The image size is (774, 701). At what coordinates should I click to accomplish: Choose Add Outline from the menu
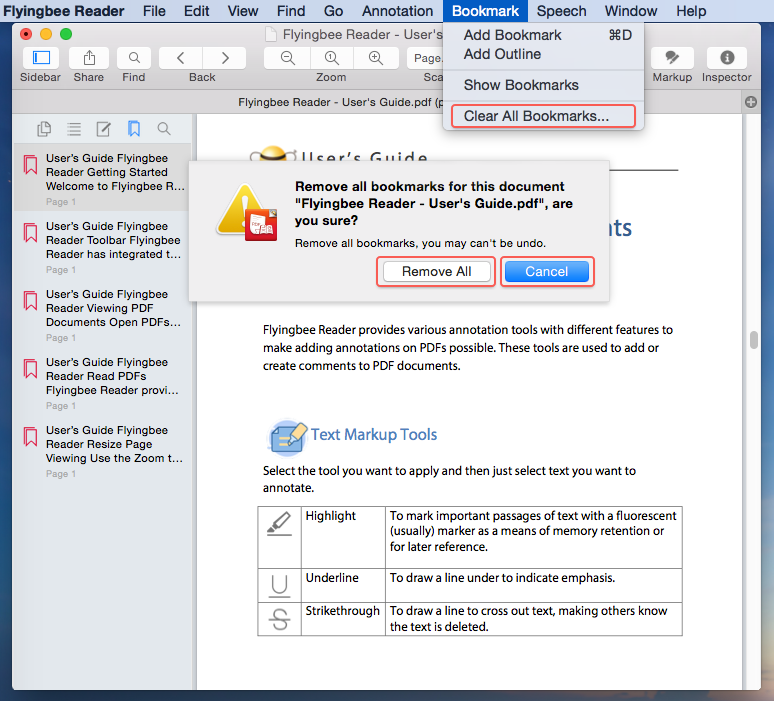point(543,54)
